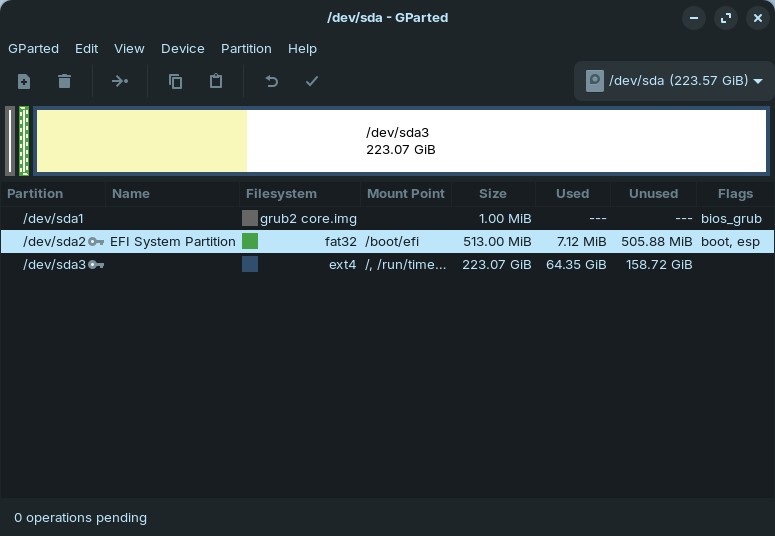Click the gray grub2 core.img color swatch
Viewport: 775px width, 536px height.
250,218
